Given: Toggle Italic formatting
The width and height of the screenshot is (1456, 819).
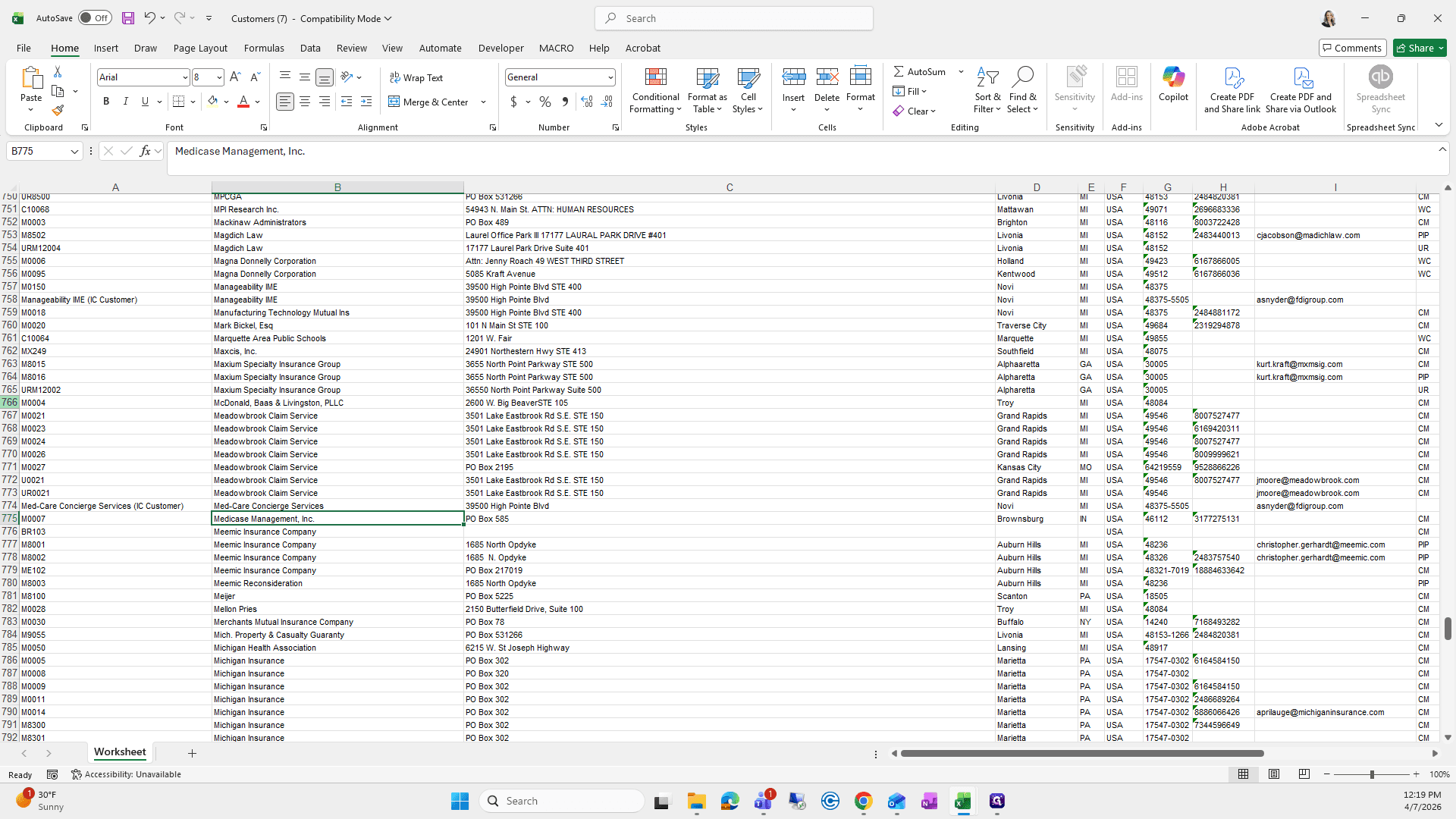Looking at the screenshot, I should (126, 102).
